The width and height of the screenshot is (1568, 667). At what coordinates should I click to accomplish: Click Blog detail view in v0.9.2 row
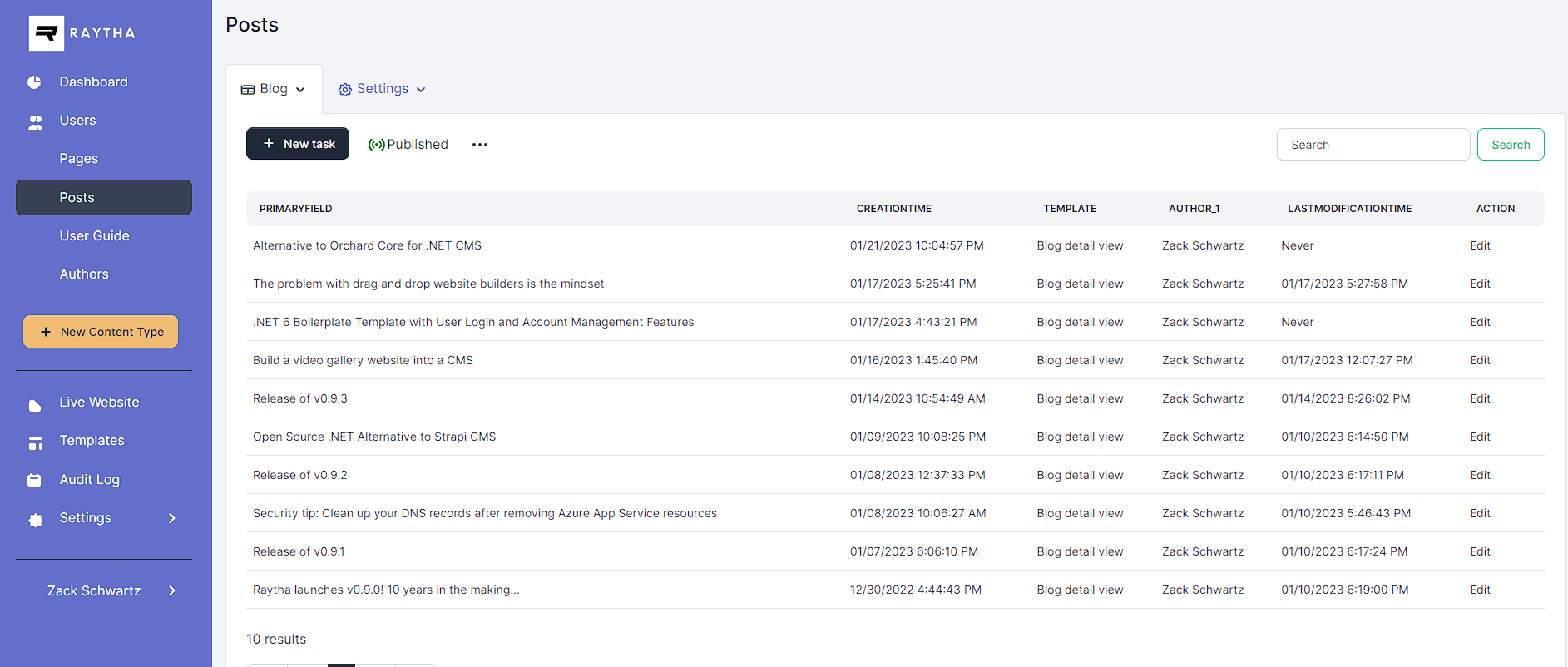1080,476
